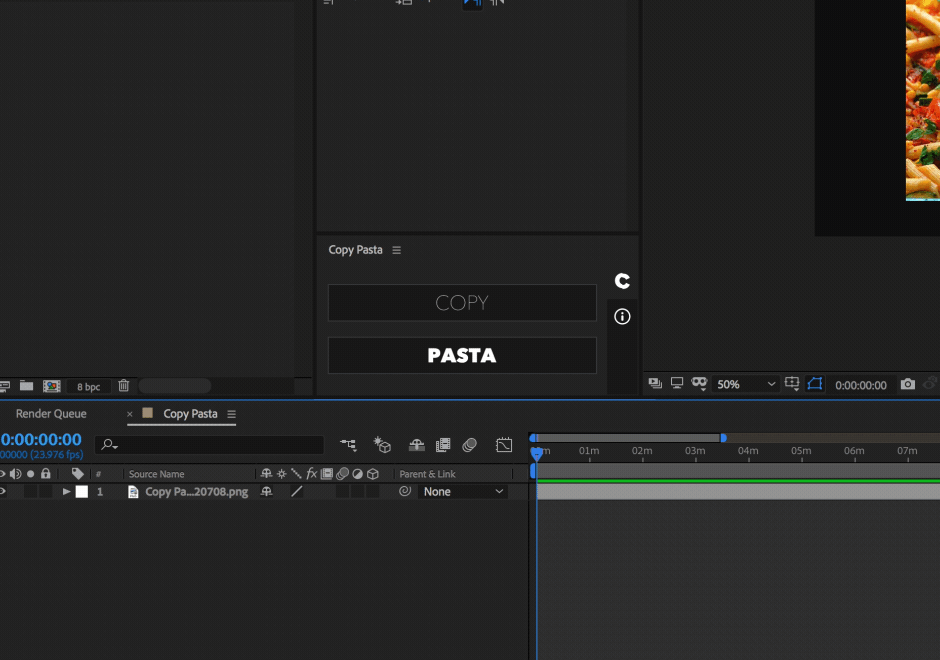
Task: Open the 3D glasses view options dropdown
Action: click(699, 383)
